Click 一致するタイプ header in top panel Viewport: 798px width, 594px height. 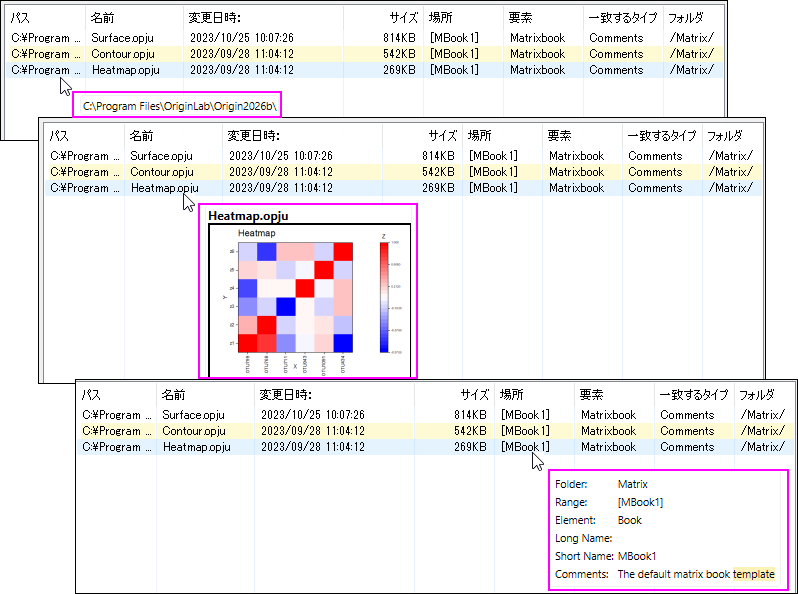pyautogui.click(x=623, y=18)
